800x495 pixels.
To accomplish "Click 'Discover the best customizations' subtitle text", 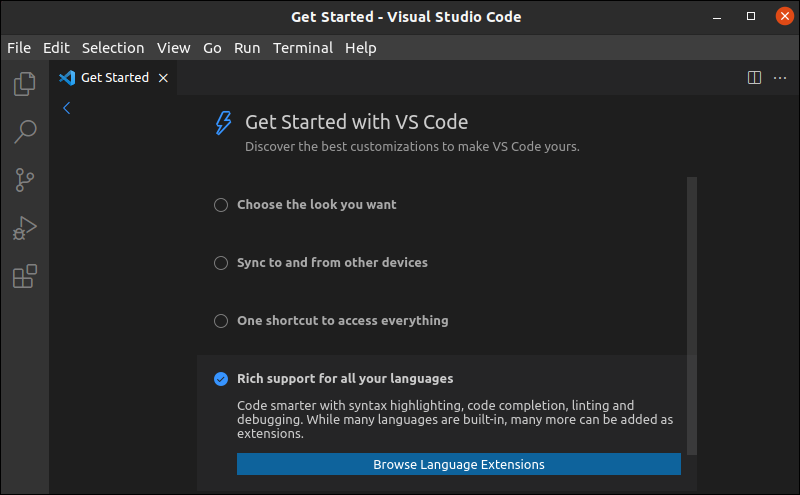I will click(412, 146).
